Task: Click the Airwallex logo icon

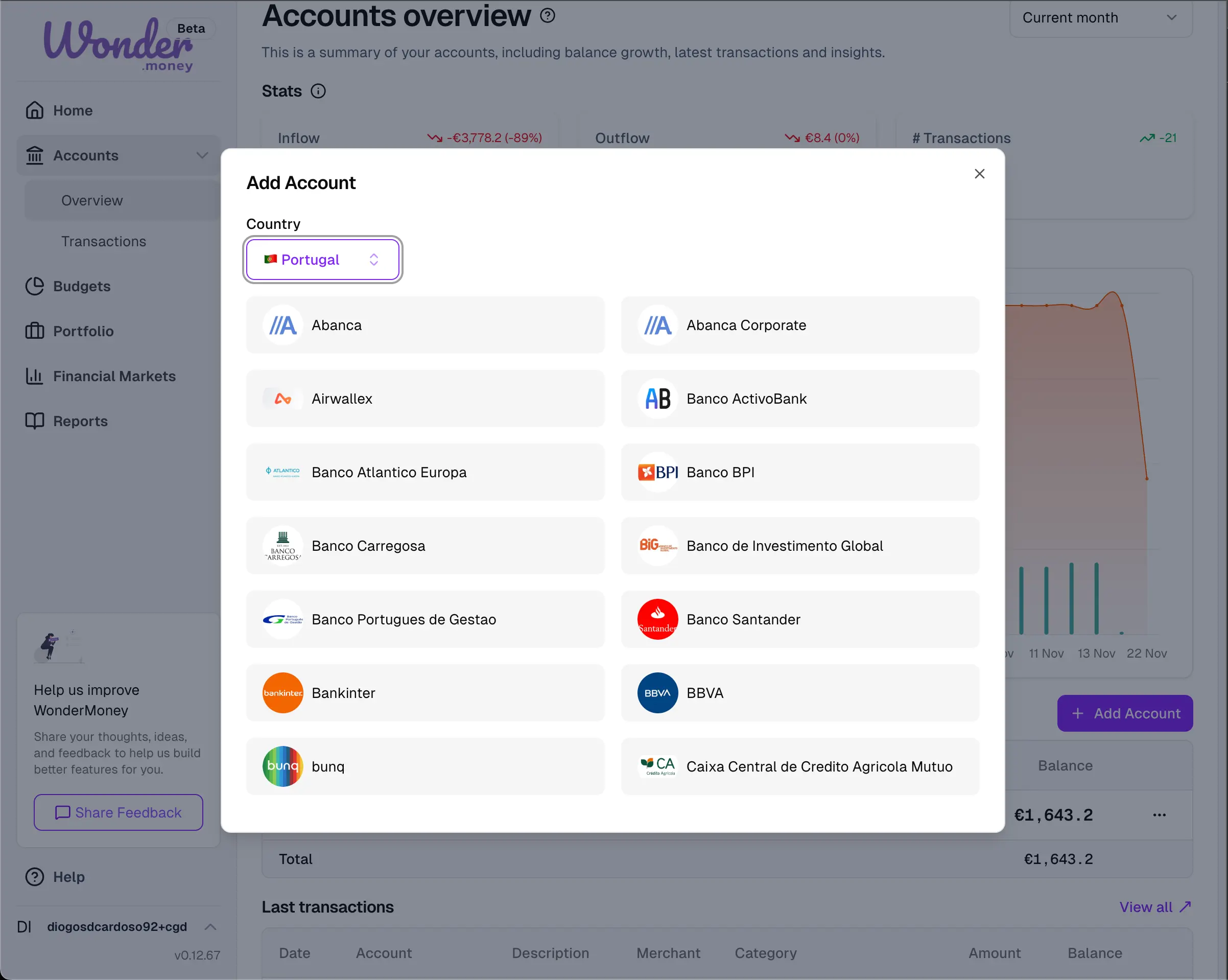Action: click(x=282, y=398)
